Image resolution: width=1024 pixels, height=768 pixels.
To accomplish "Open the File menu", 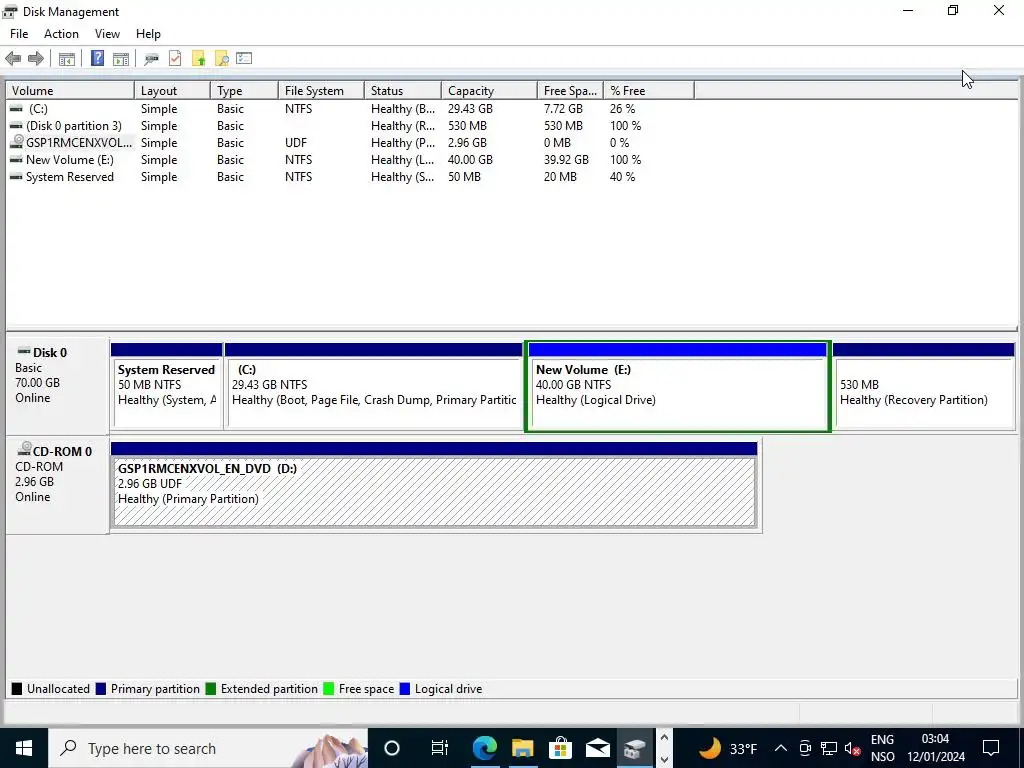I will click(x=19, y=34).
